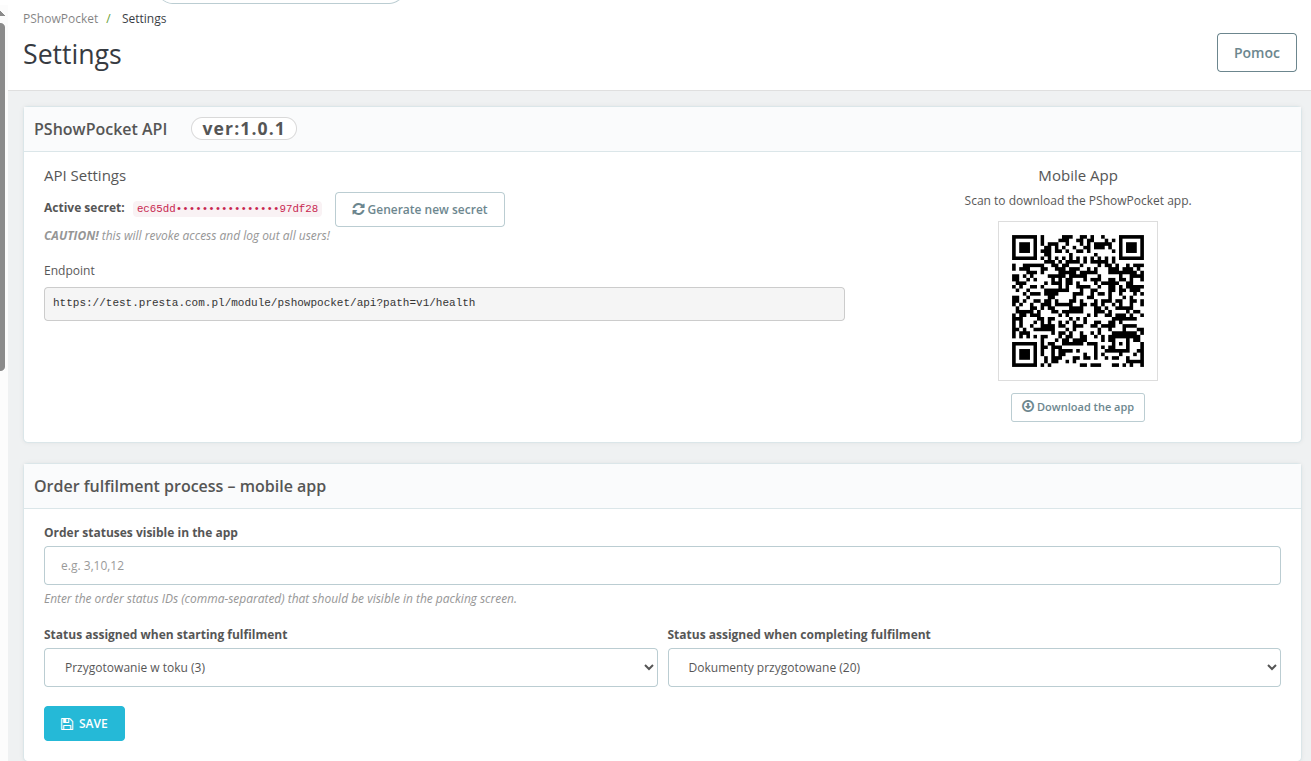Open the completing fulfilment status dropdown
This screenshot has width=1311, height=761.
(x=974, y=668)
